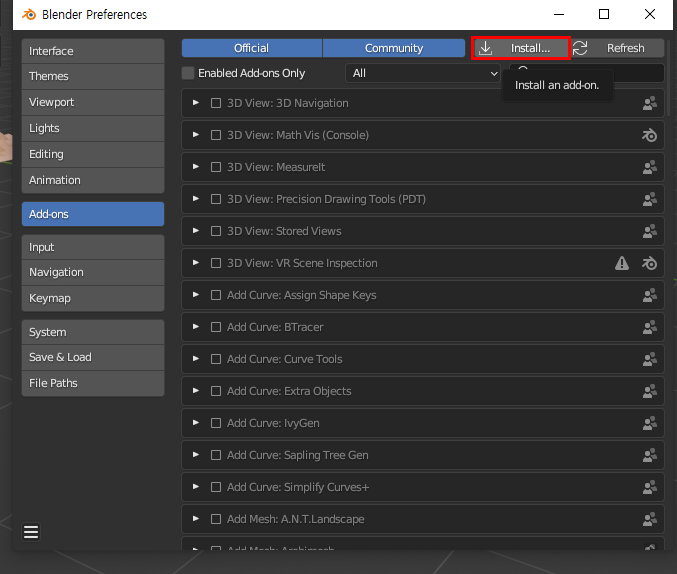677x574 pixels.
Task: Open the Viewport preferences section
Action: [93, 102]
